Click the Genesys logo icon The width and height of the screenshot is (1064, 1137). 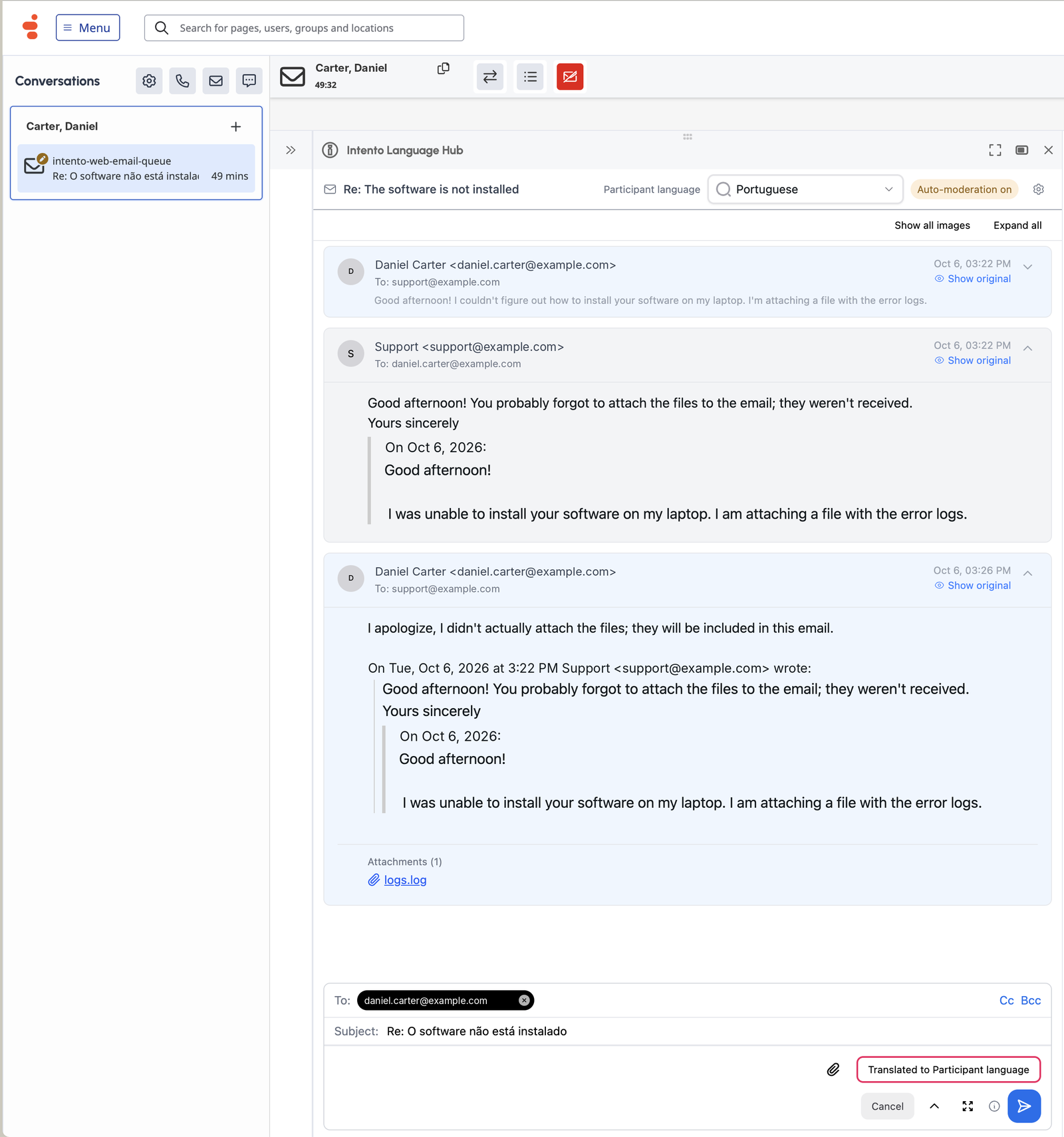31,27
